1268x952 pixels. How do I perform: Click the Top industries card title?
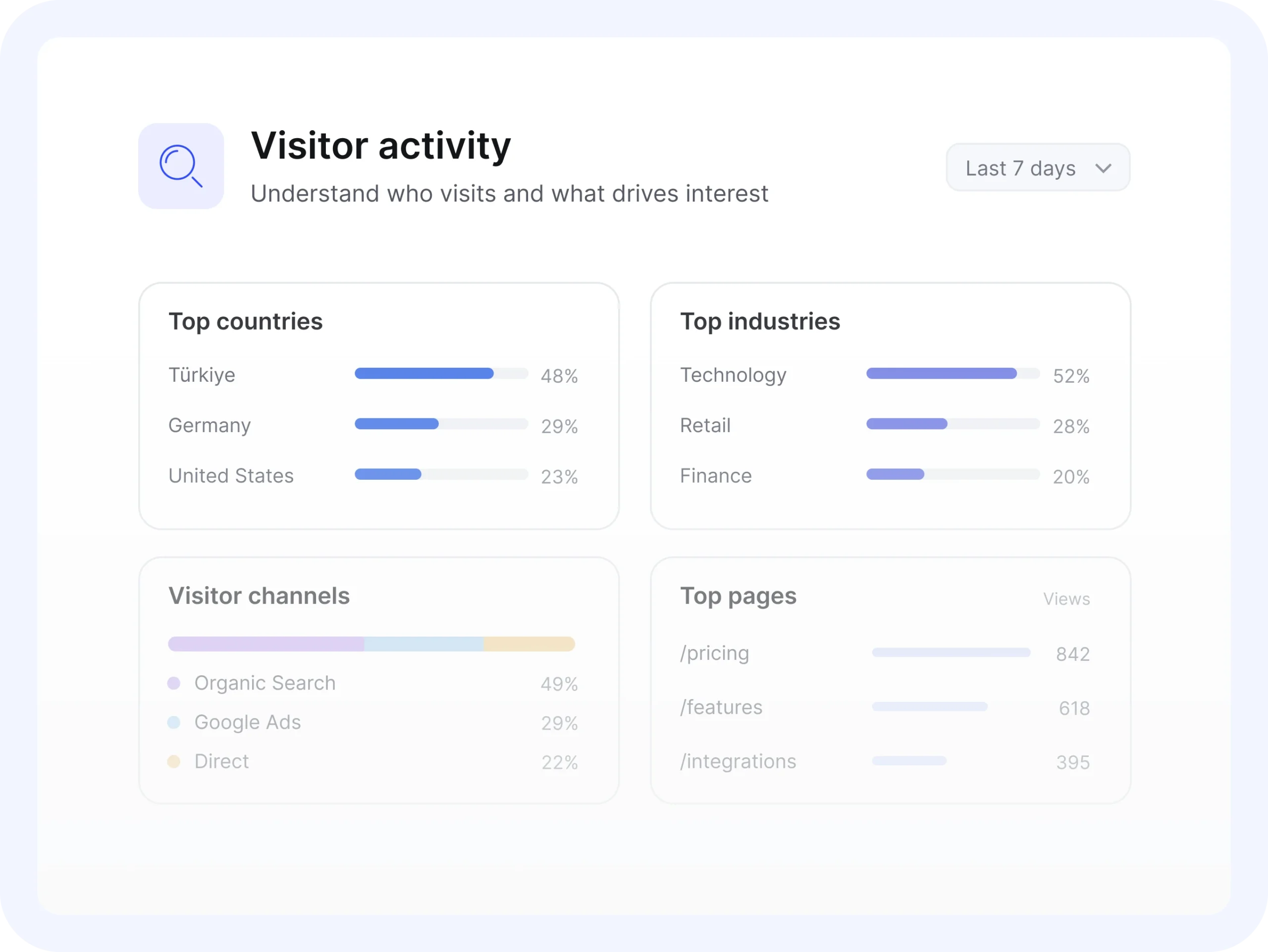(760, 321)
